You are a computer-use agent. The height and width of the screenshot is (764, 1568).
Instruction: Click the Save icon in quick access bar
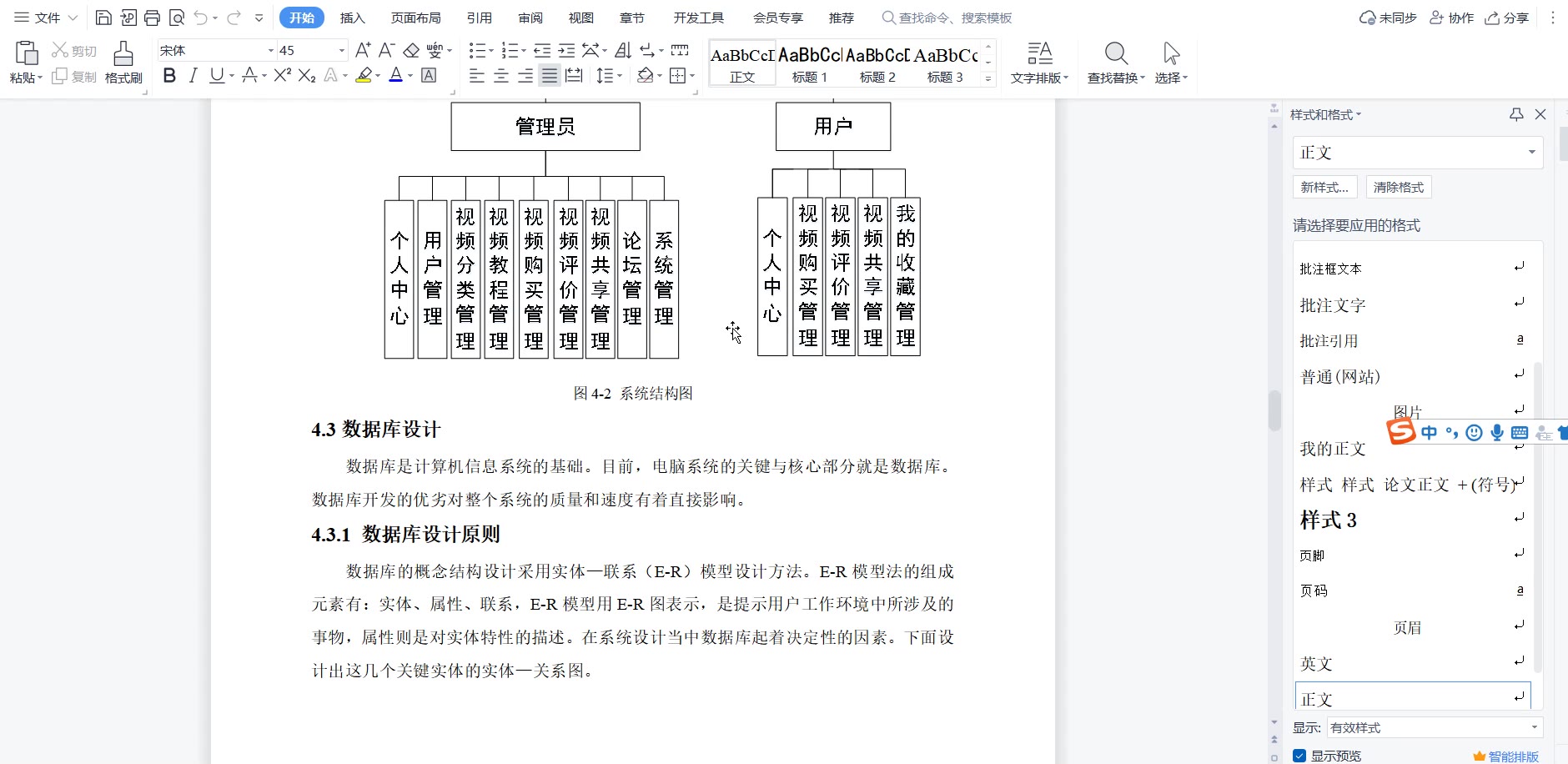point(103,18)
